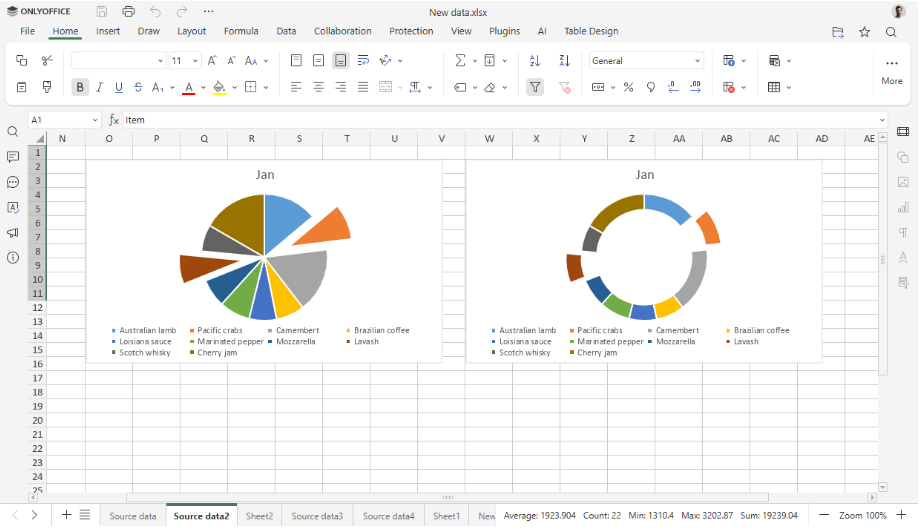
Task: Toggle Bold formatting
Action: [x=80, y=88]
